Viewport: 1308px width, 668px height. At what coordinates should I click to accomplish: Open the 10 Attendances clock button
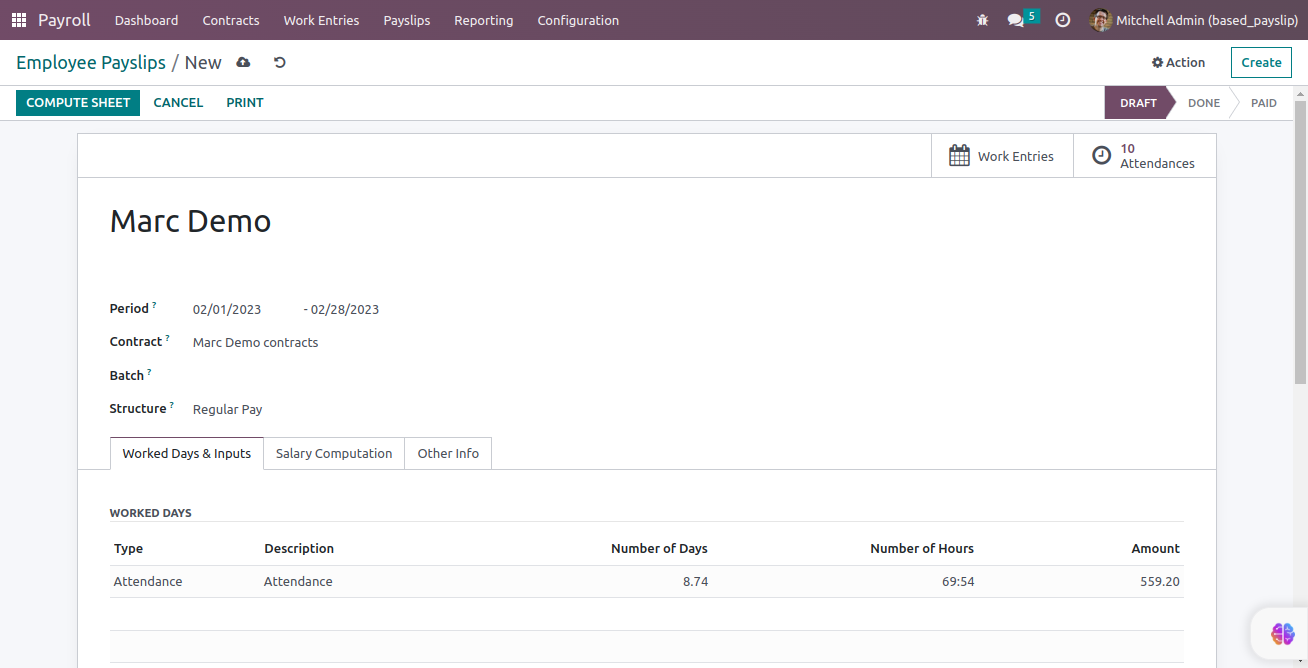[x=1145, y=156]
